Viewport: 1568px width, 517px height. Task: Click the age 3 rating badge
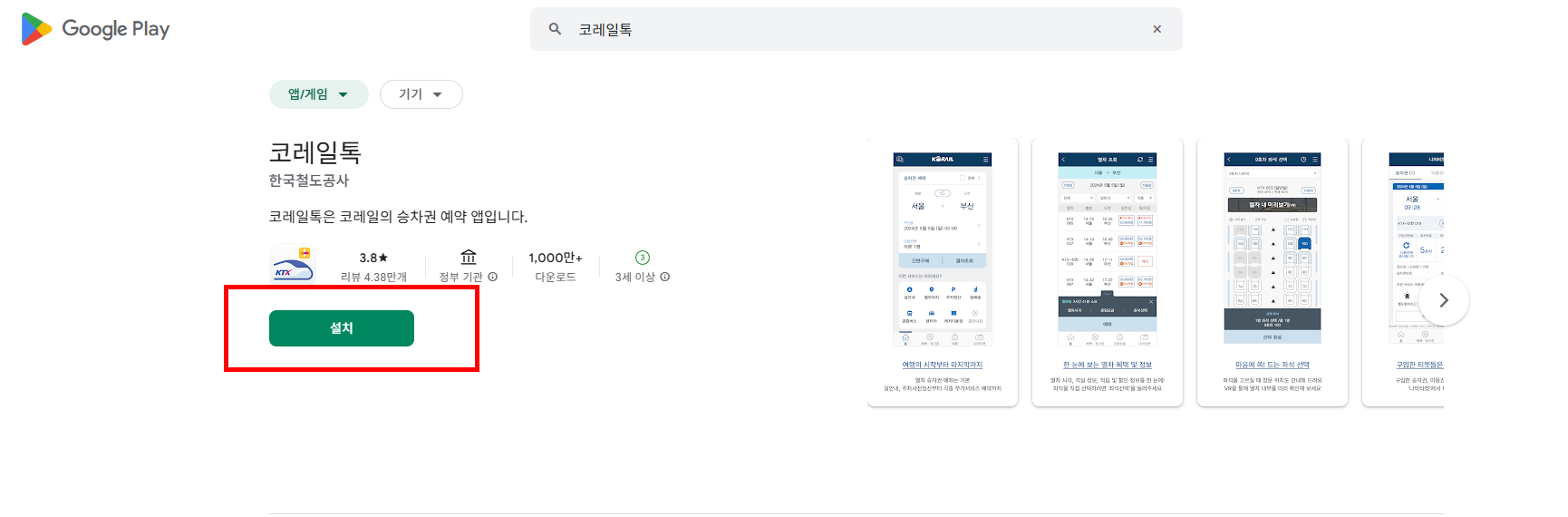click(x=643, y=258)
